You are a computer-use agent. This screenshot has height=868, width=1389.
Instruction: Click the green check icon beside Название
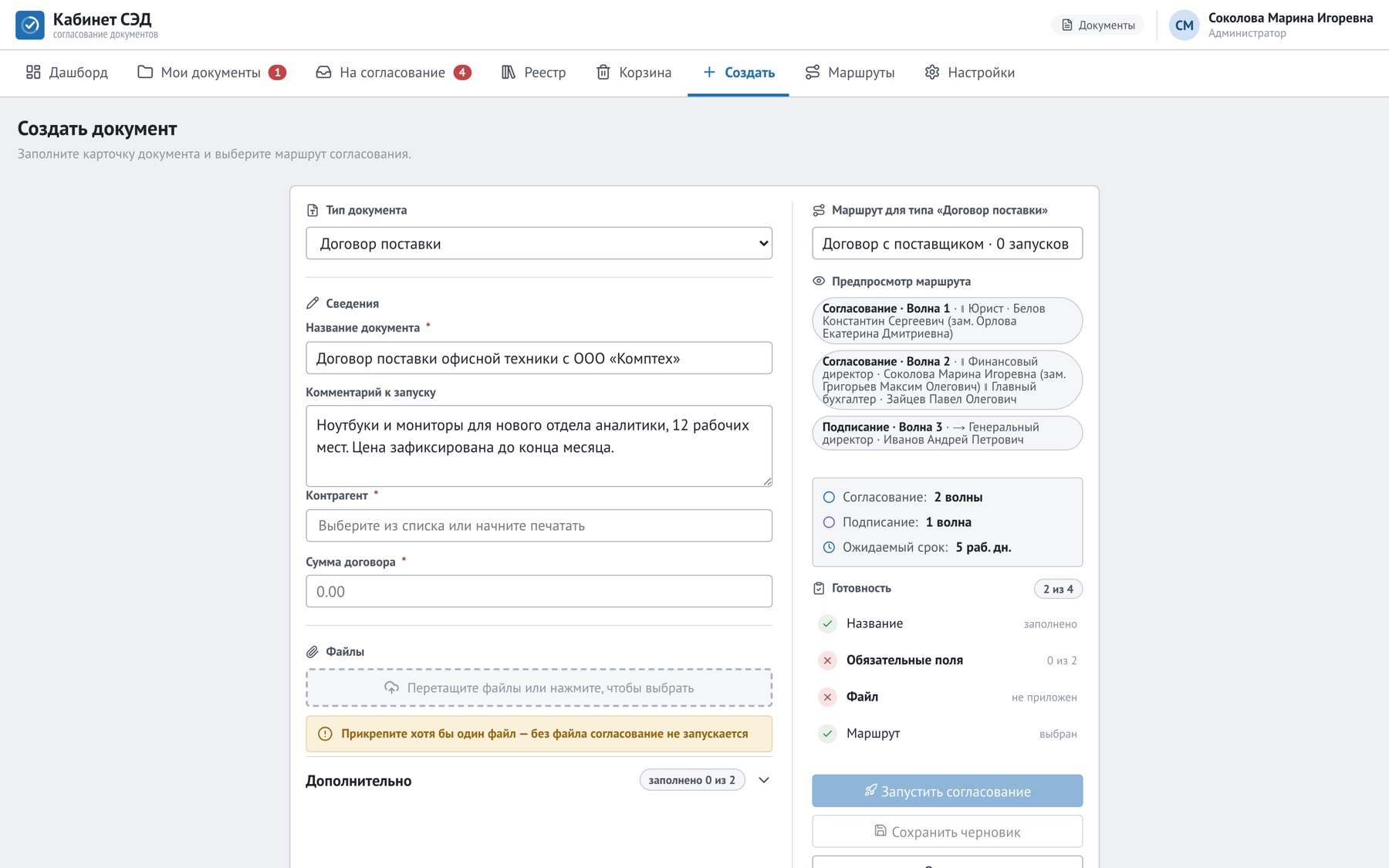coord(827,623)
